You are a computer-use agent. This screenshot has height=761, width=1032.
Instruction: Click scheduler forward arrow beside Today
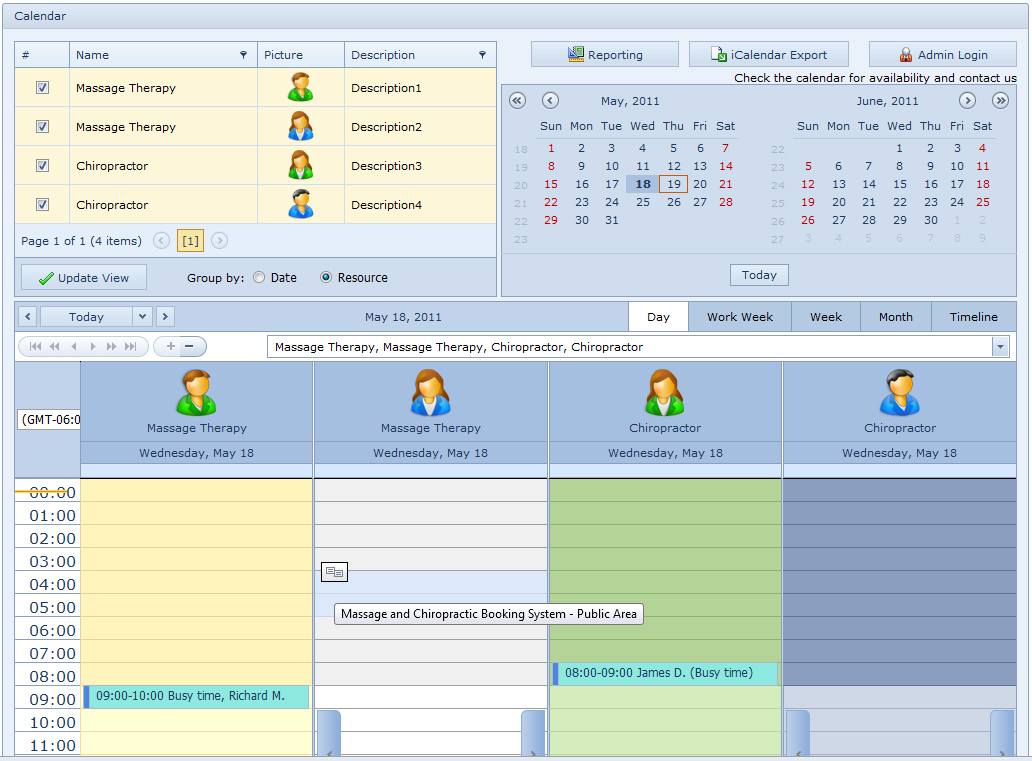[165, 317]
